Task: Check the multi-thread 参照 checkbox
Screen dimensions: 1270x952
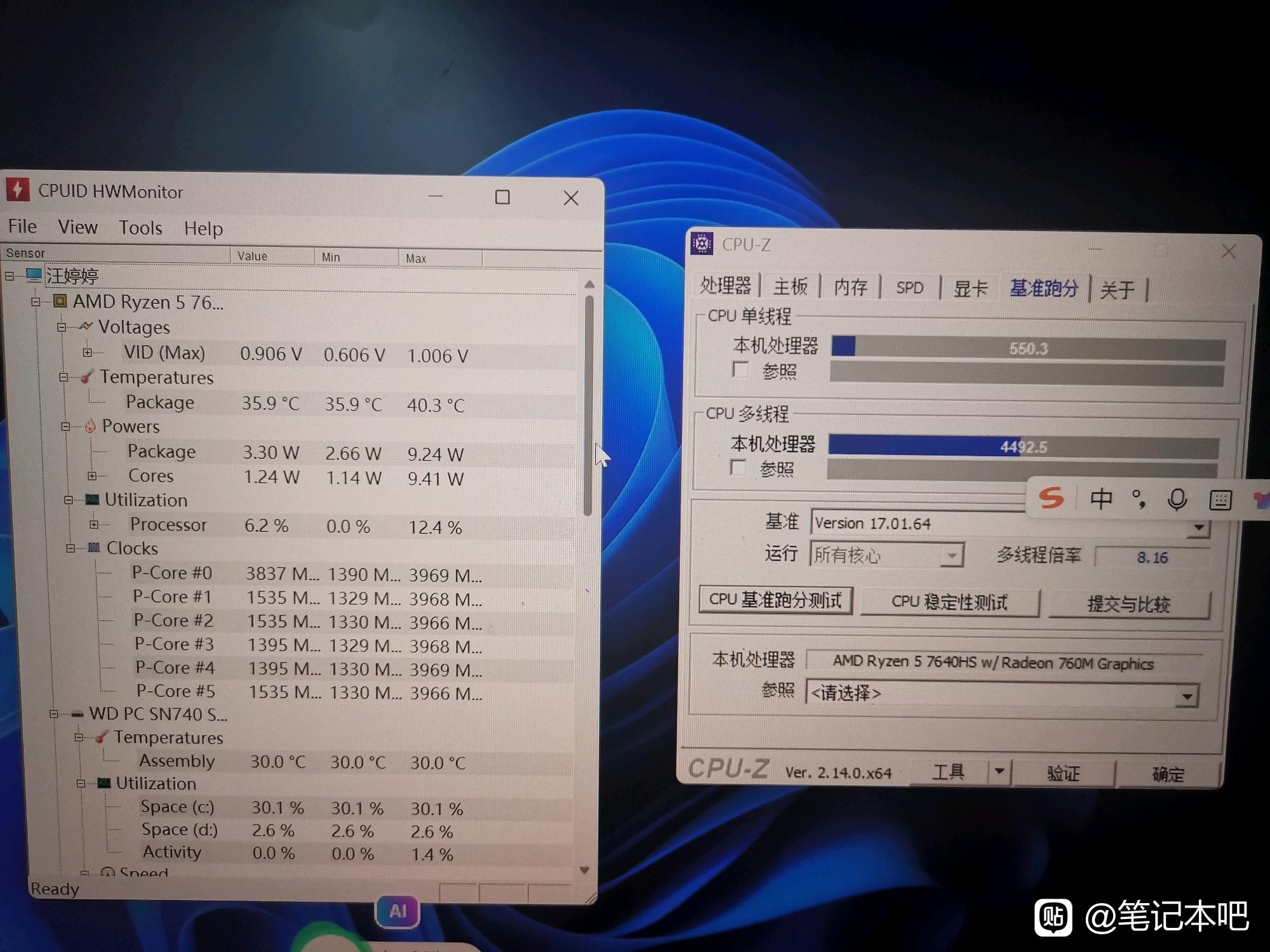Action: [x=738, y=468]
